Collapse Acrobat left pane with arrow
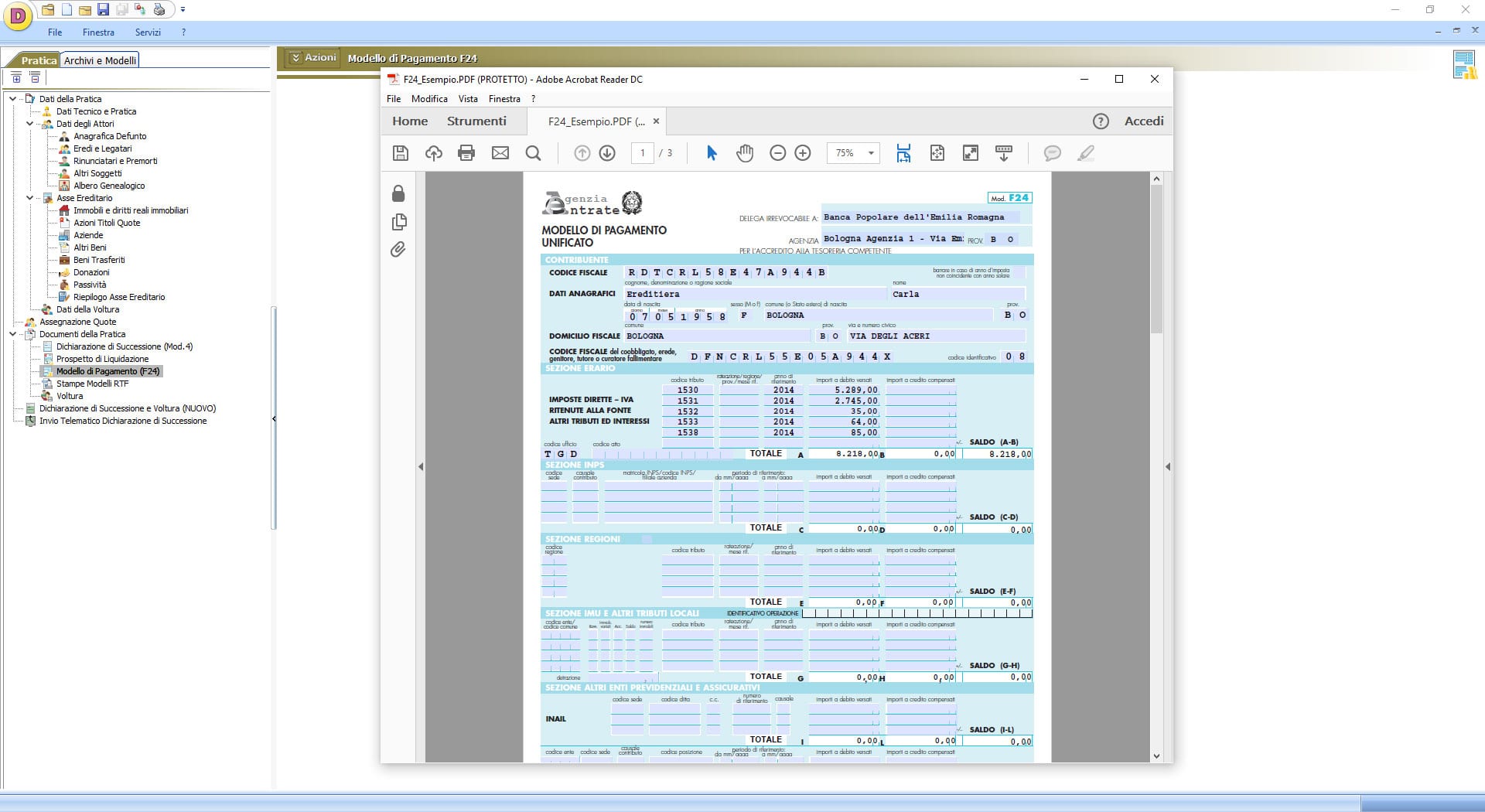The height and width of the screenshot is (812, 1485). click(x=421, y=466)
